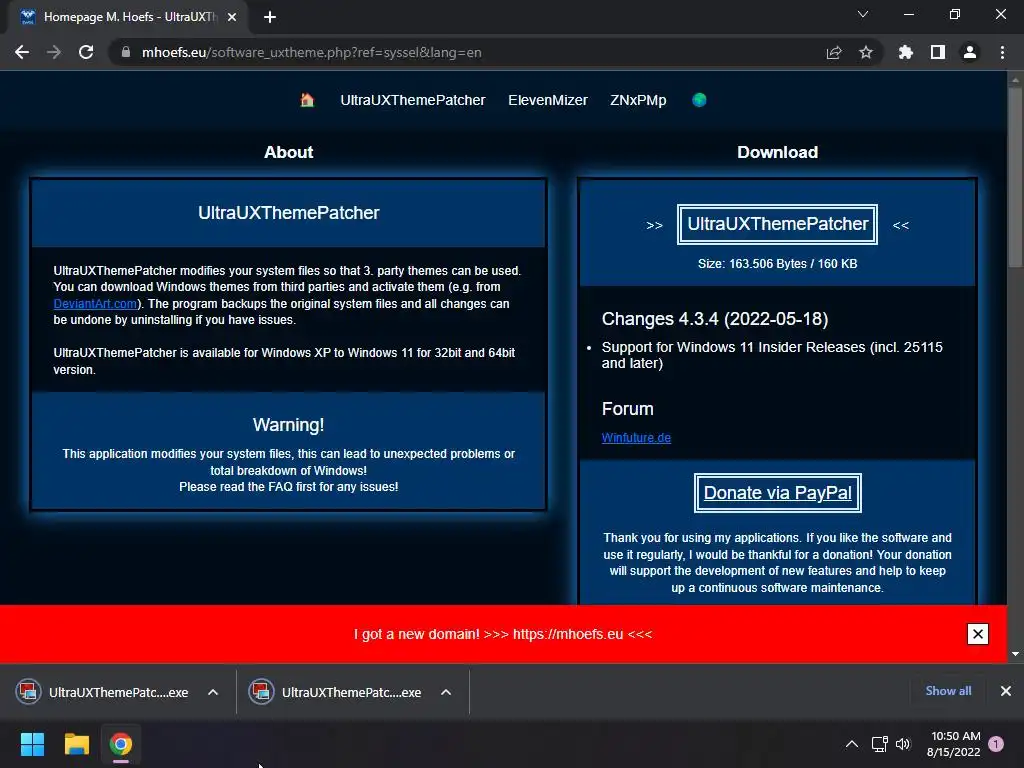Open the DeviantArt.com link
This screenshot has height=768, width=1024.
click(95, 304)
